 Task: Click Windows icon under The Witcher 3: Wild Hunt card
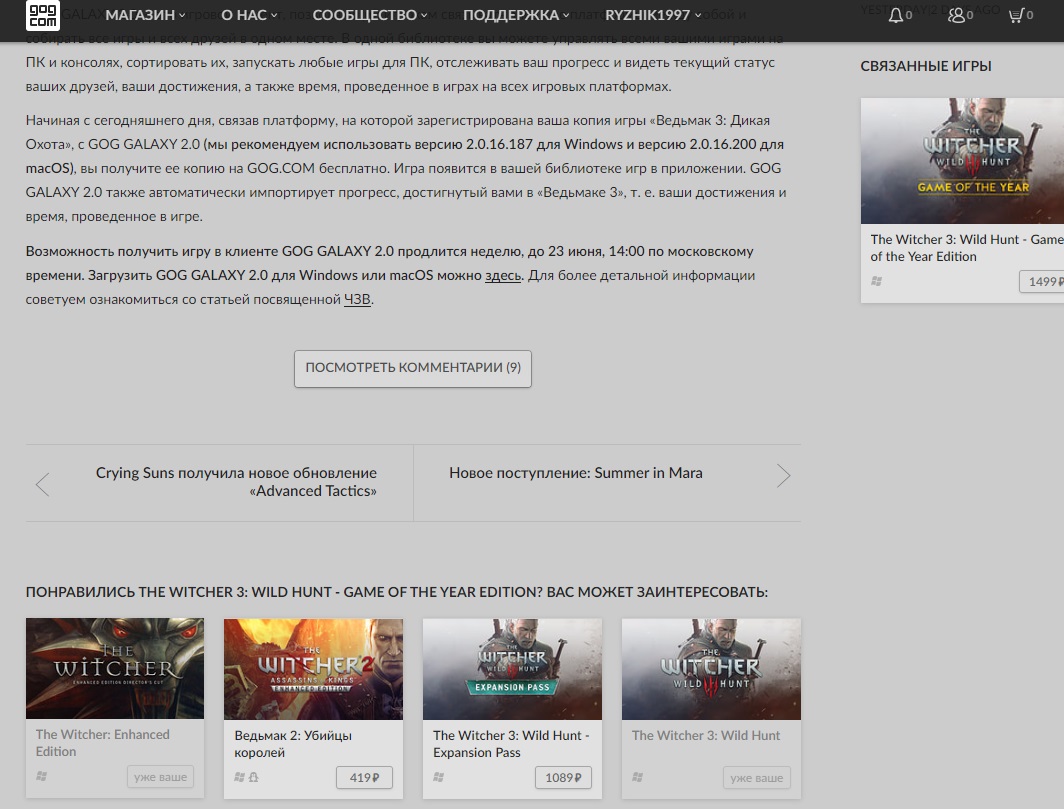637,777
